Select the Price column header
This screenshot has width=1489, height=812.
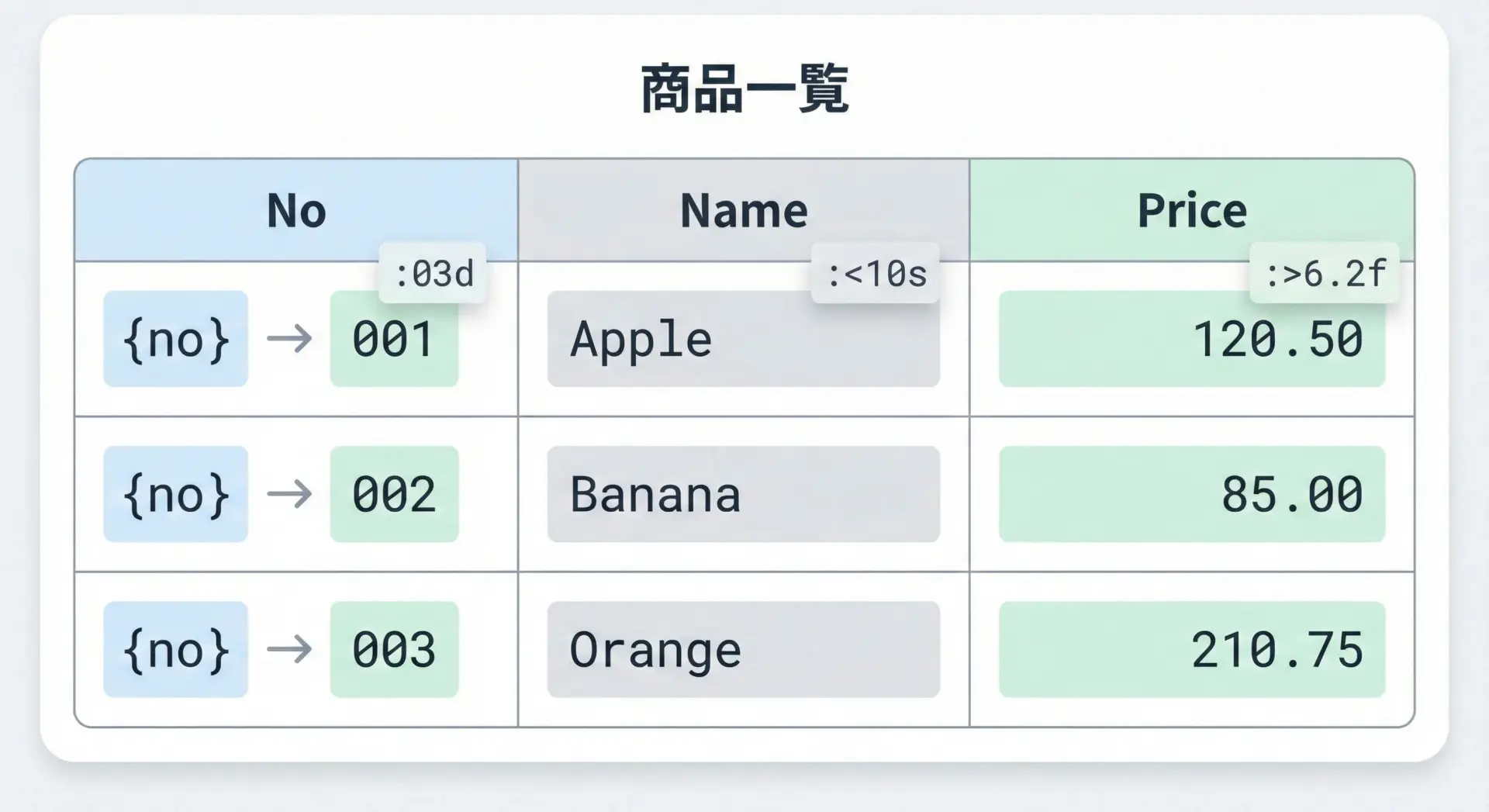[x=1192, y=210]
